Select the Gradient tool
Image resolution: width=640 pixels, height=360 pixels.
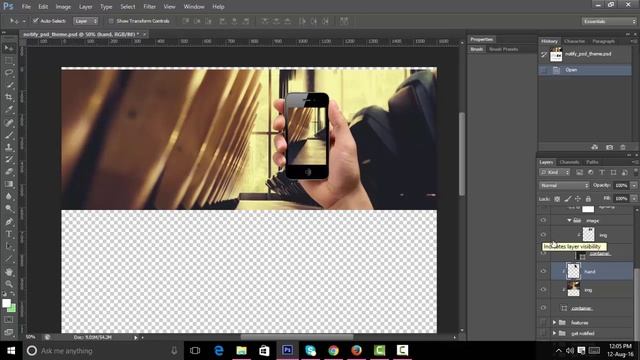click(9, 184)
